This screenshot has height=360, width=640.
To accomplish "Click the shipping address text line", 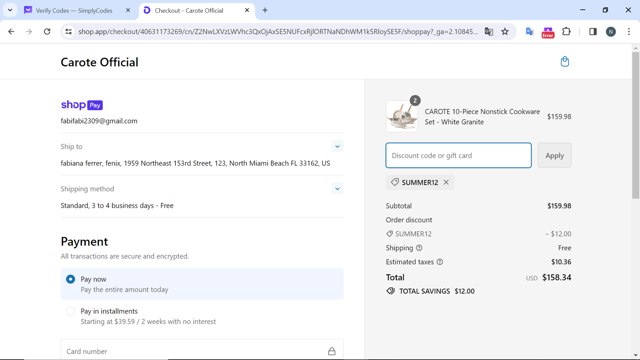I will click(x=195, y=163).
